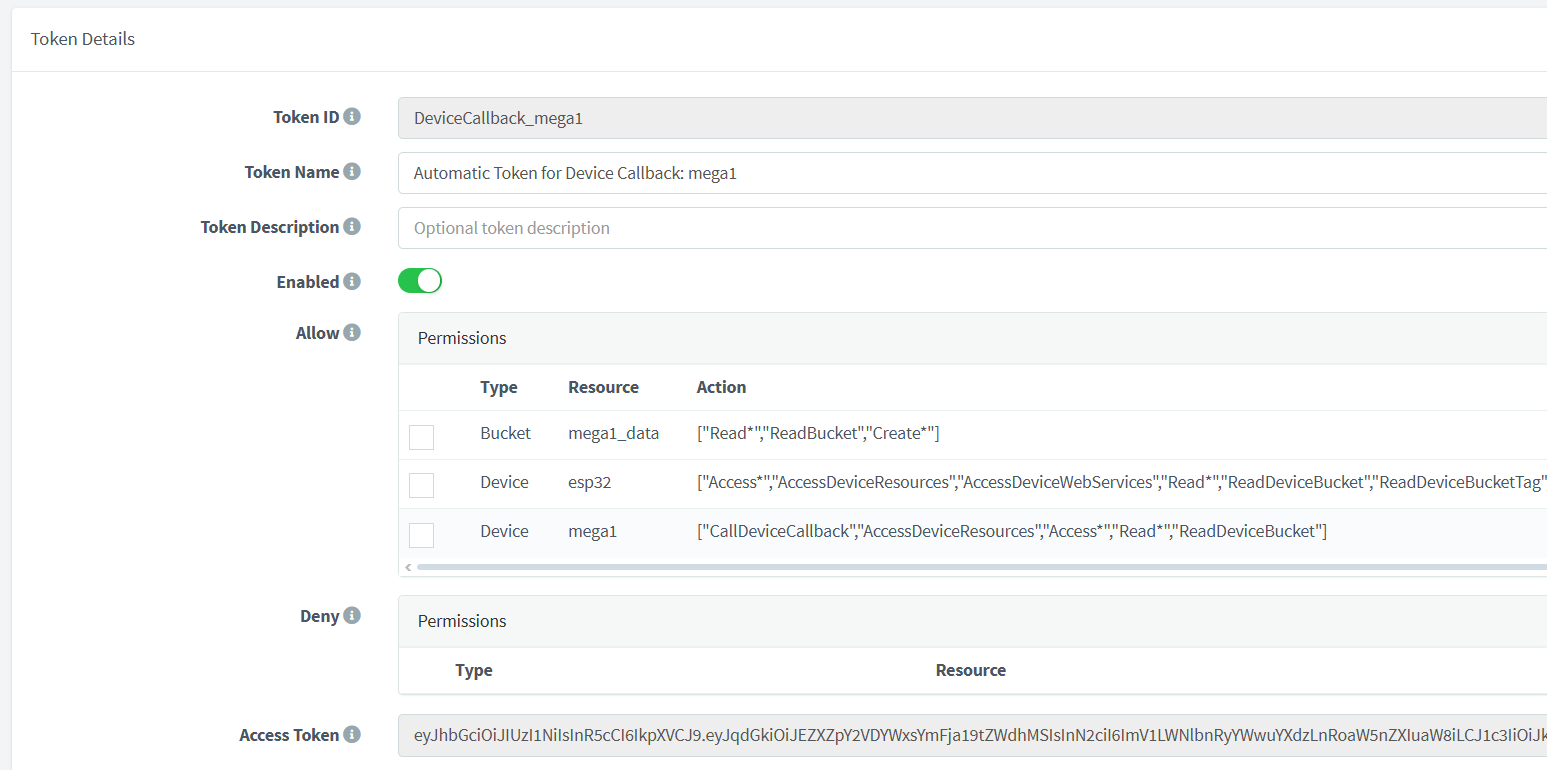1547x770 pixels.
Task: Click the Allow table Action column header
Action: (721, 387)
